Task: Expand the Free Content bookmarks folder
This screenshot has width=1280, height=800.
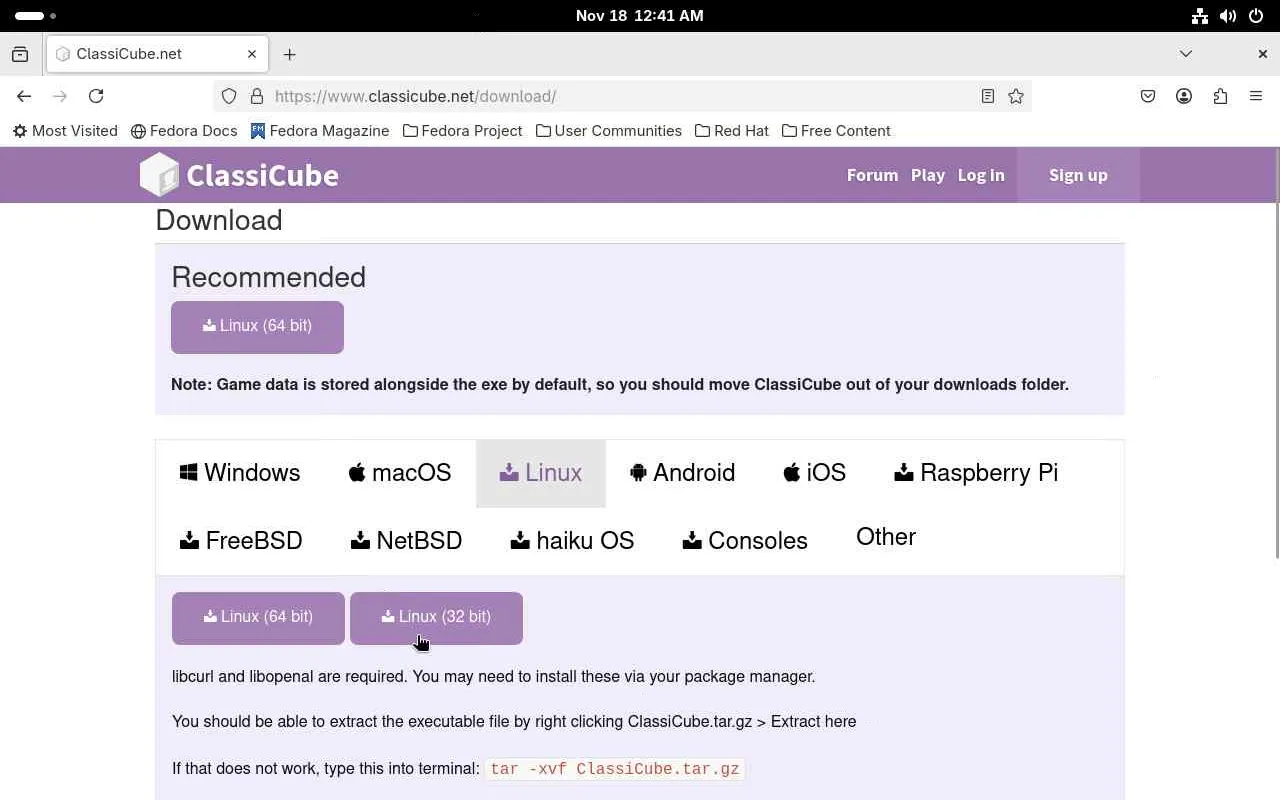Action: pos(836,131)
